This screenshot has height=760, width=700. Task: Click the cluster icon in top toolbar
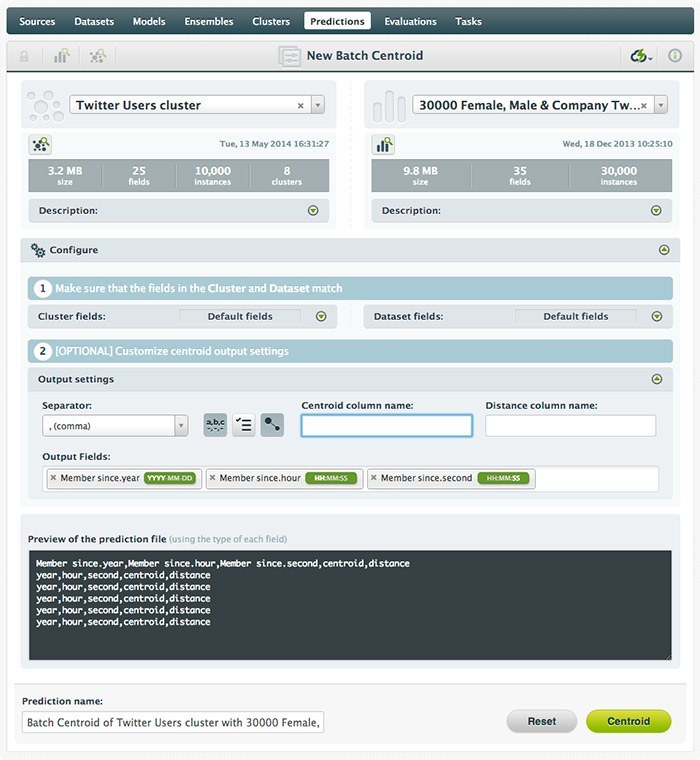pos(98,56)
